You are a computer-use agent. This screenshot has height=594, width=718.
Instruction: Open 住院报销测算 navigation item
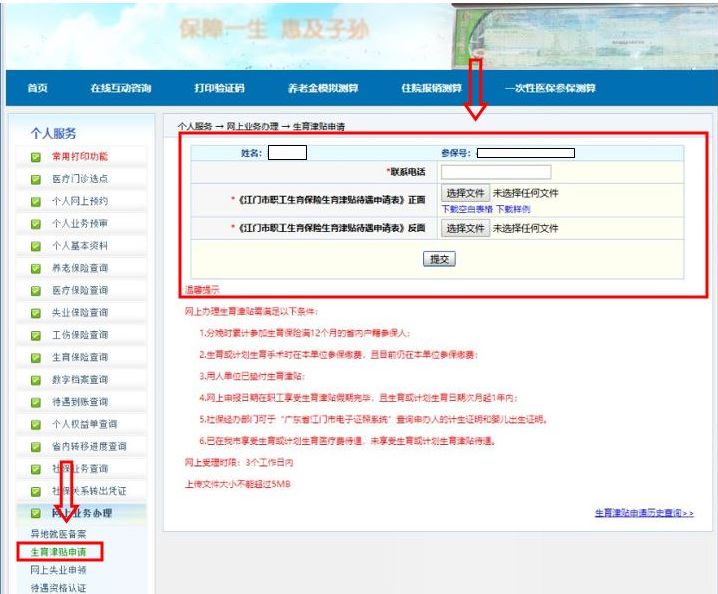coord(431,88)
